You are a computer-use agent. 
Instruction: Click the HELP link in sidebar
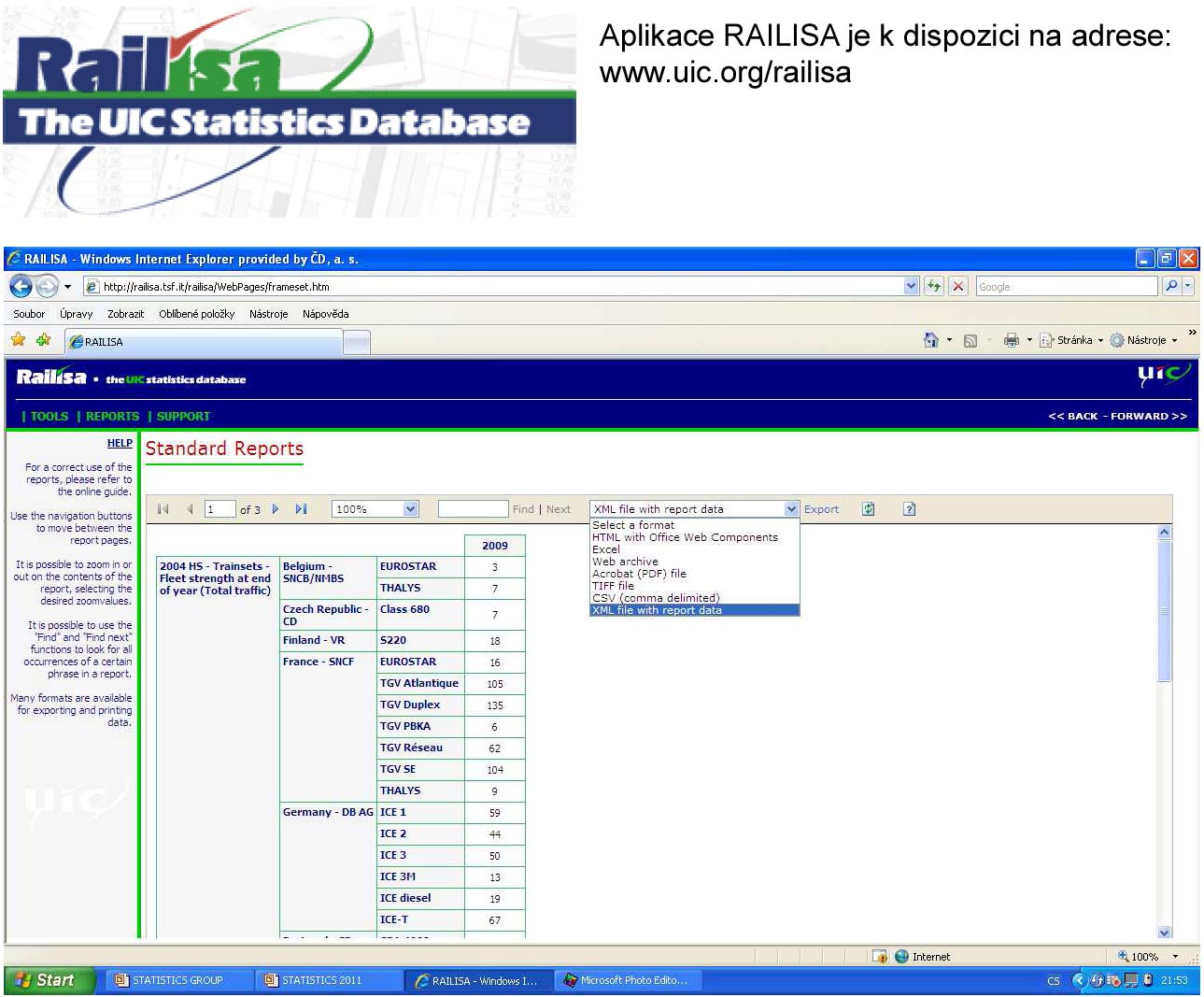120,443
